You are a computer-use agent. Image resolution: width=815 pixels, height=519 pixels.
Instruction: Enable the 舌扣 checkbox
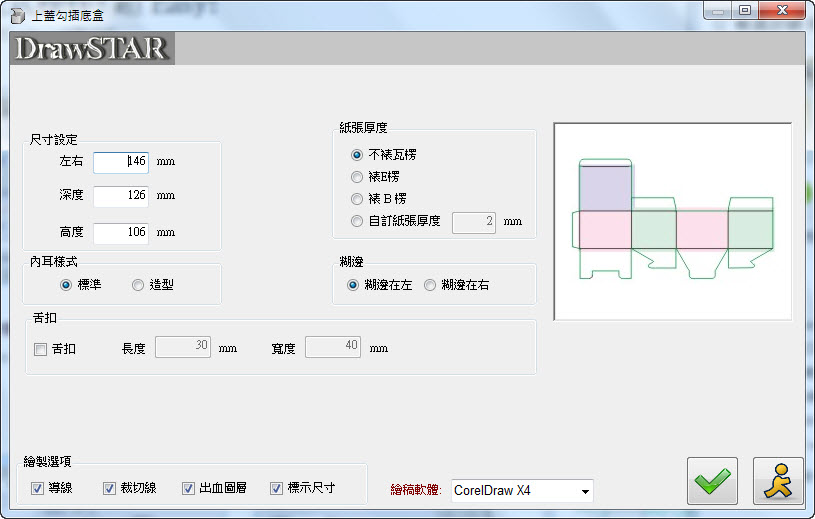click(x=41, y=349)
